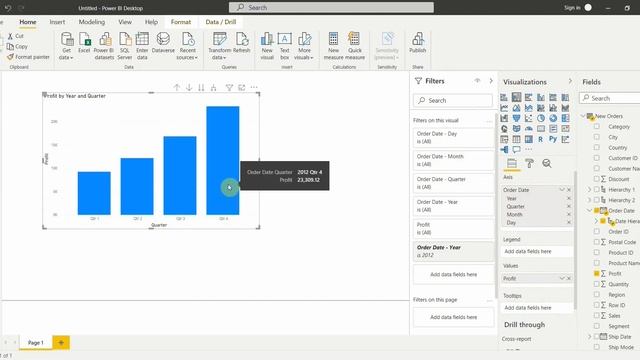Open Dataverse connector
The image size is (640, 360).
(x=163, y=43)
